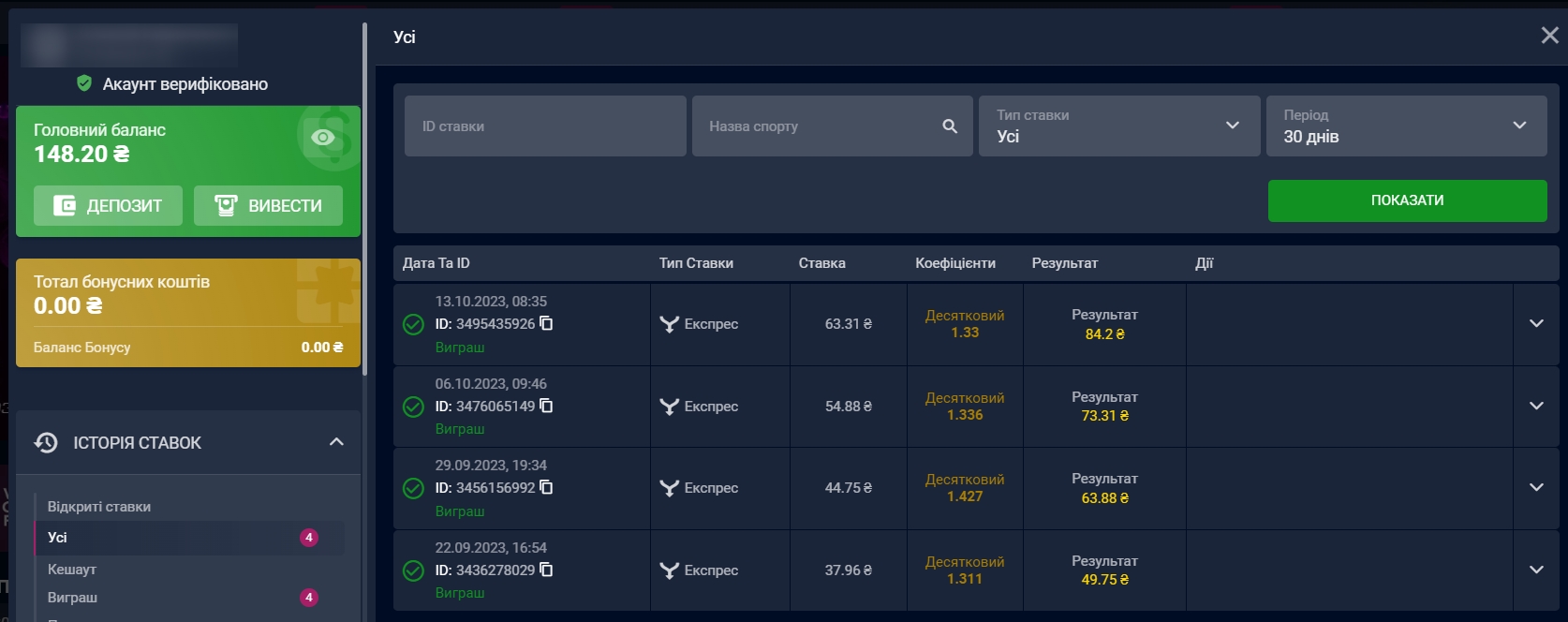Click the green verified shield icon

pos(84,83)
